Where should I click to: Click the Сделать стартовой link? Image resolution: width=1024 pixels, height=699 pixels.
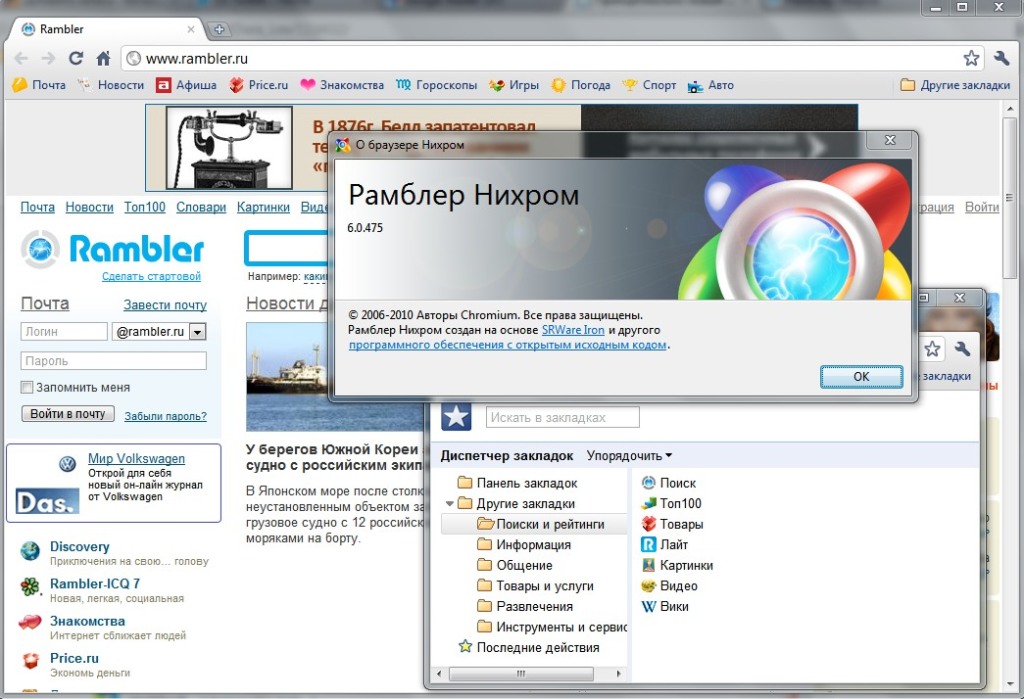coord(151,276)
